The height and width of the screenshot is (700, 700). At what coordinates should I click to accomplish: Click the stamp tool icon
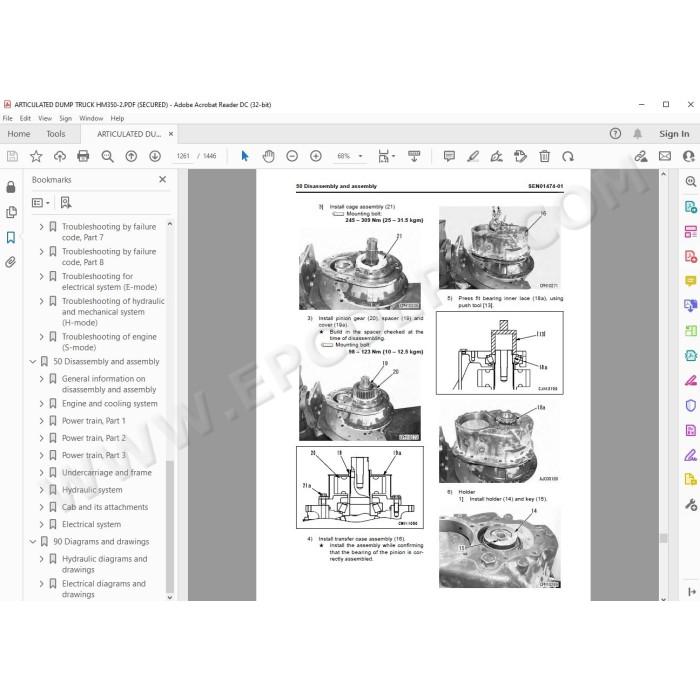pyautogui.click(x=520, y=156)
